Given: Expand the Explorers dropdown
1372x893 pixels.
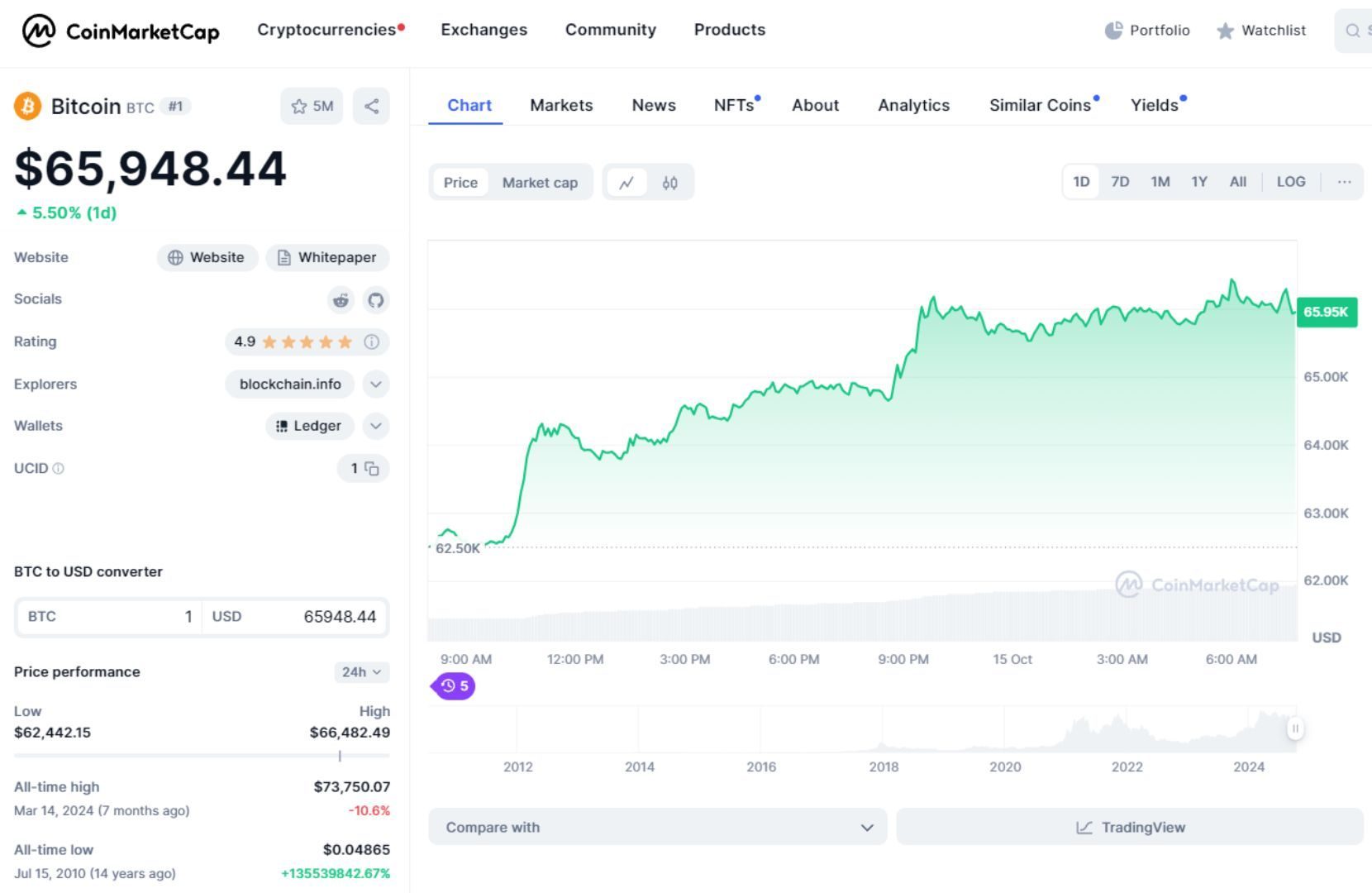Looking at the screenshot, I should click(376, 384).
